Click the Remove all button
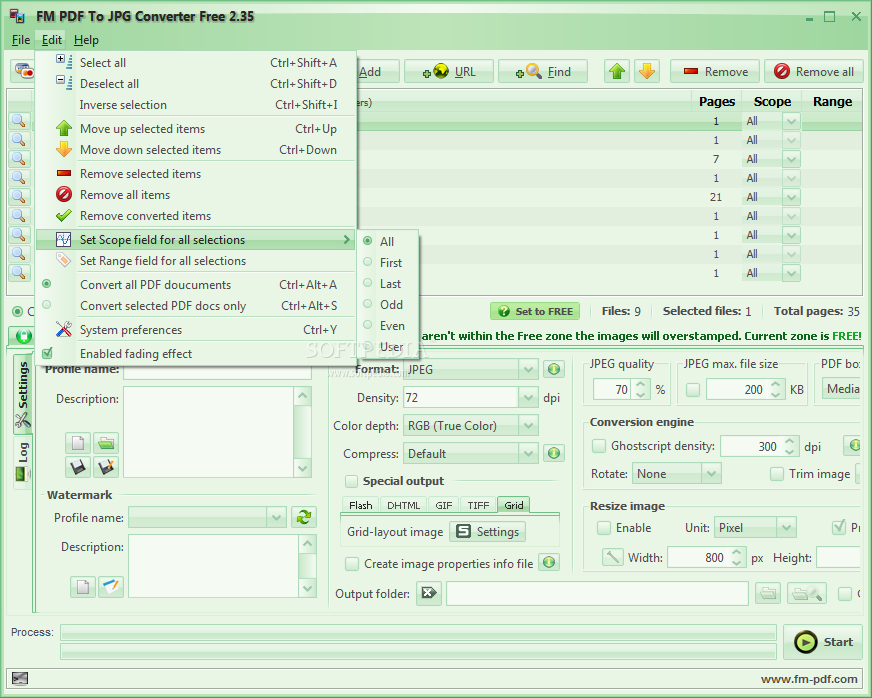Viewport: 872px width, 698px height. pos(814,71)
